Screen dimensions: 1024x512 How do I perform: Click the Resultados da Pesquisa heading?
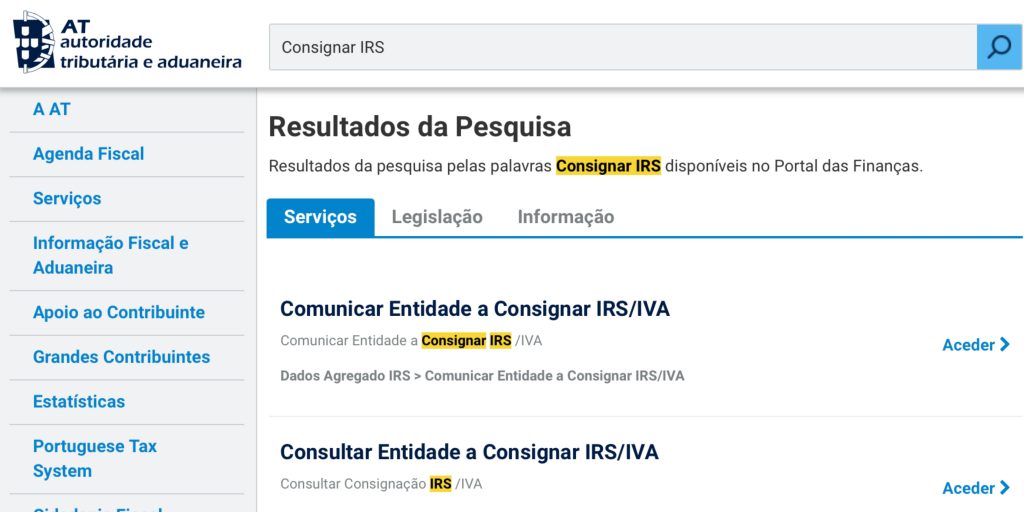point(420,127)
